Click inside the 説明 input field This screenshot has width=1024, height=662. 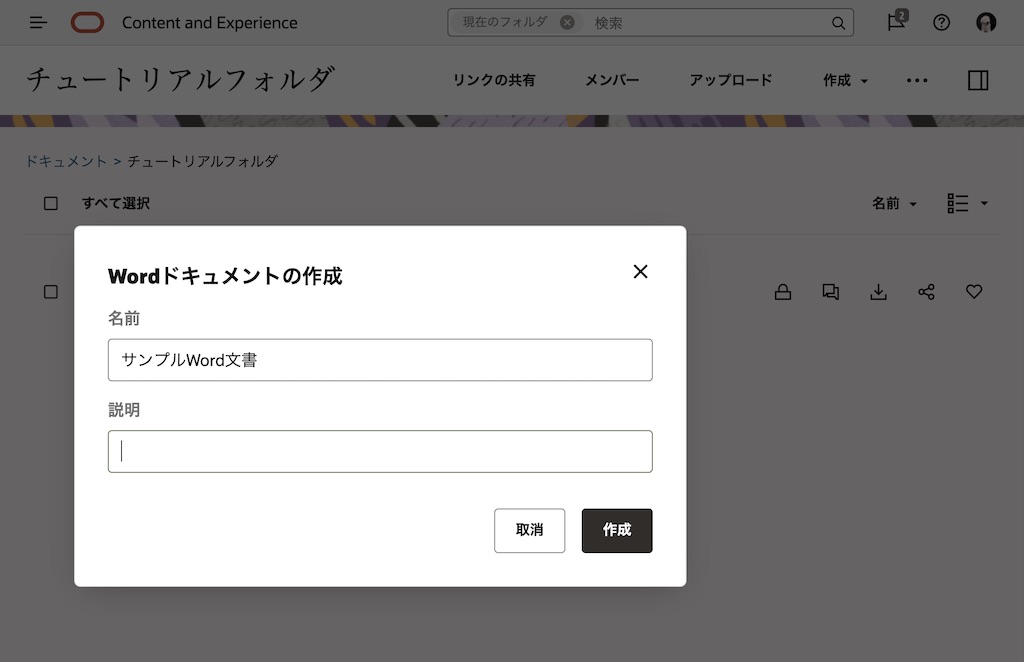(x=380, y=451)
